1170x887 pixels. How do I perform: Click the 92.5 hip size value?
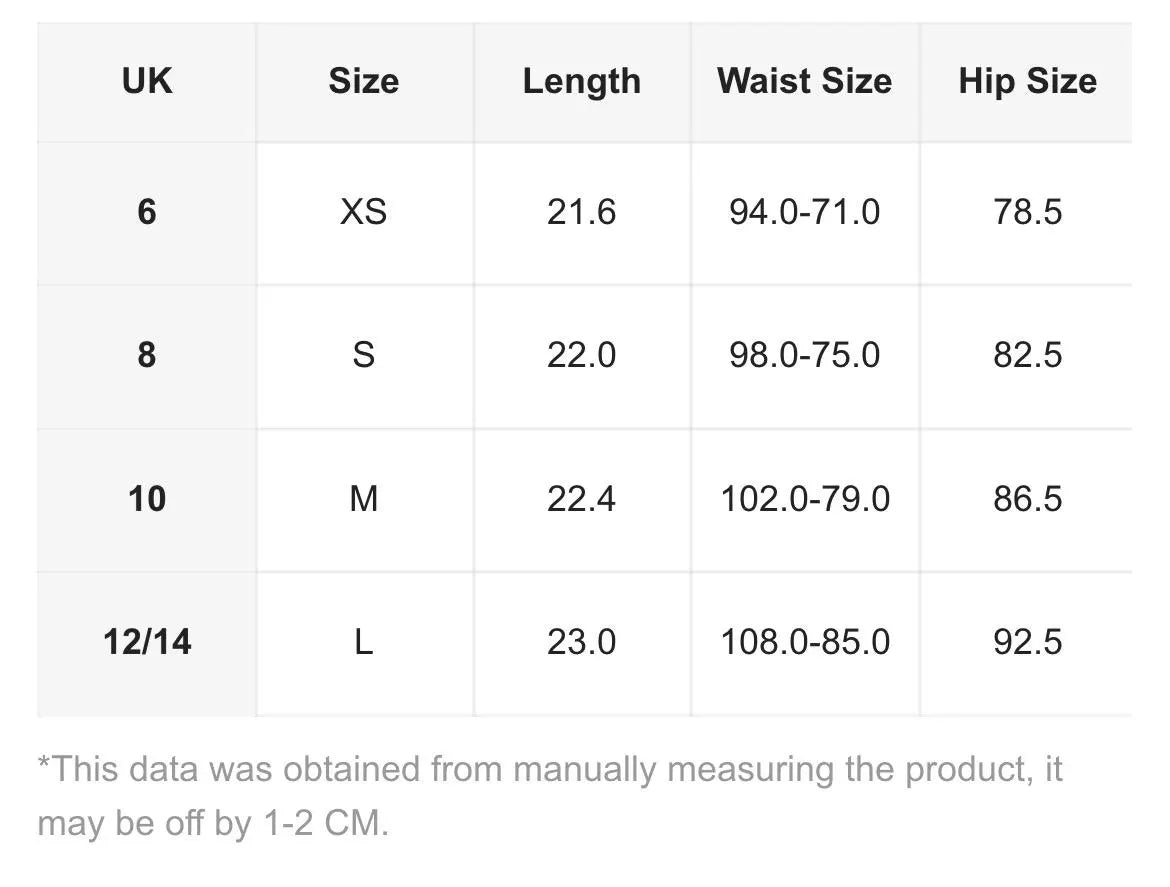[x=1027, y=641]
